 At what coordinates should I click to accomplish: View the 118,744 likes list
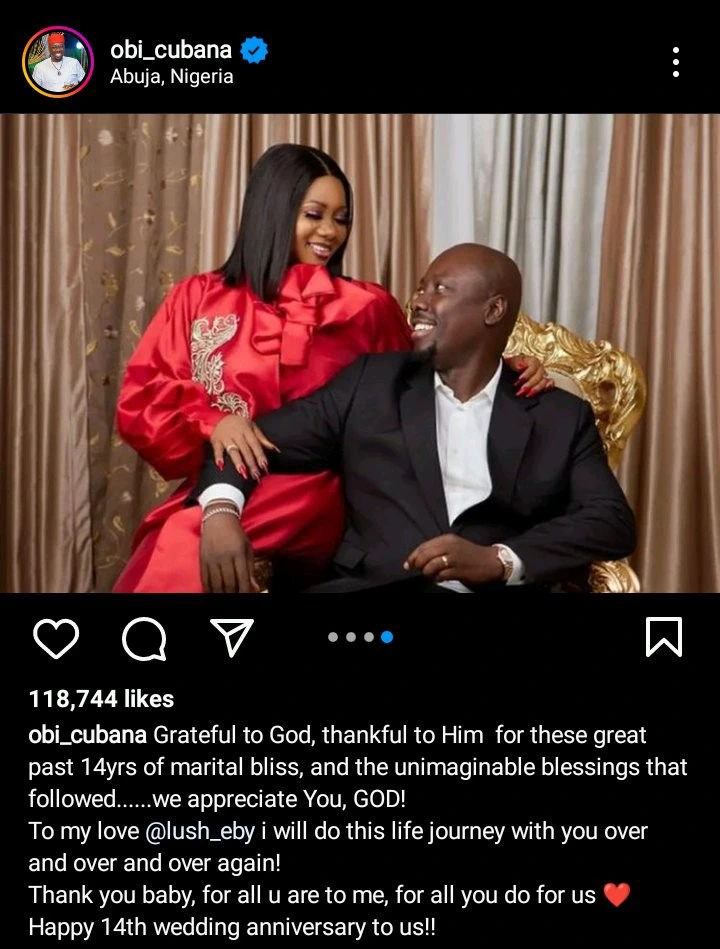click(x=102, y=699)
